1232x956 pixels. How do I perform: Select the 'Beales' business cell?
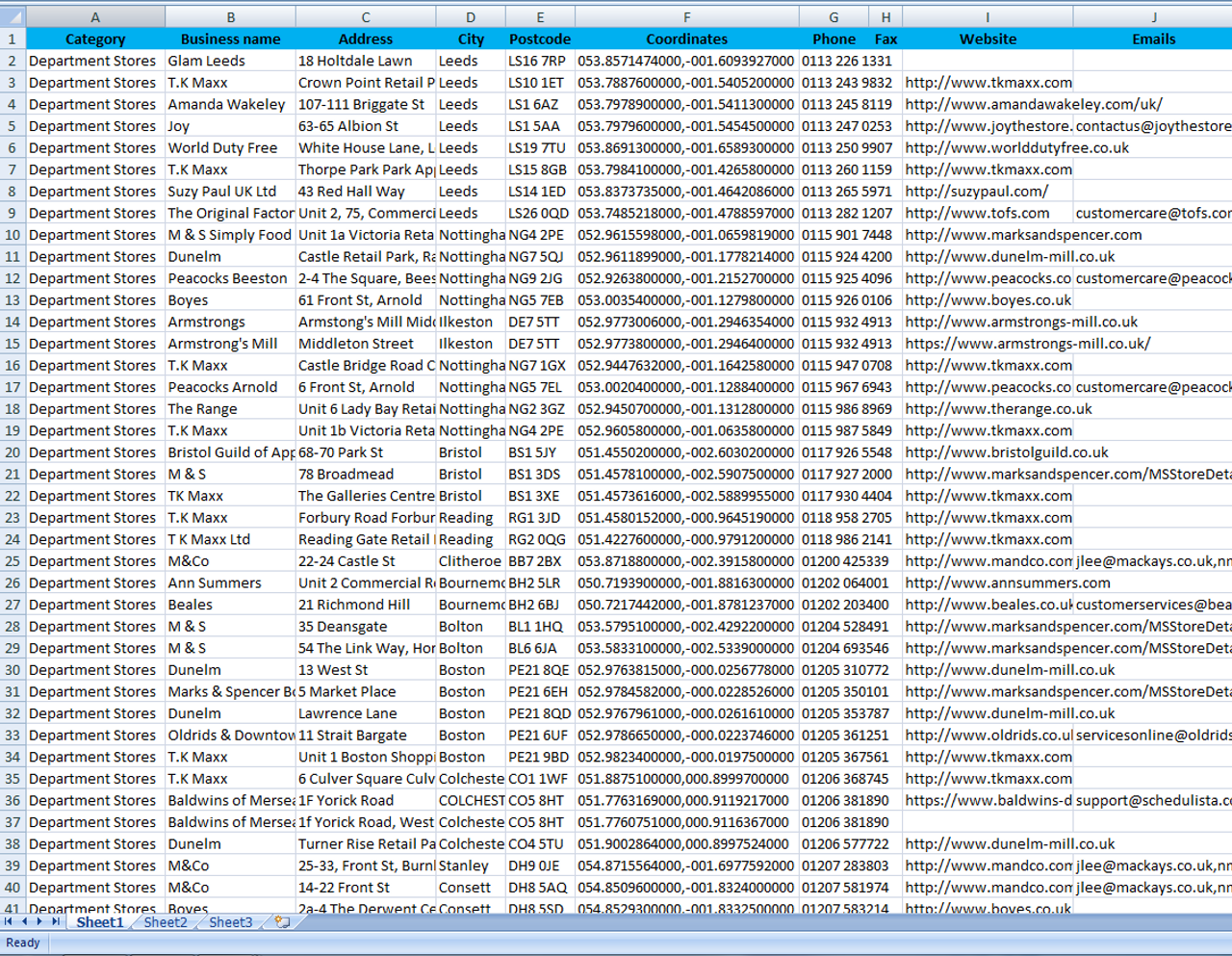(230, 605)
